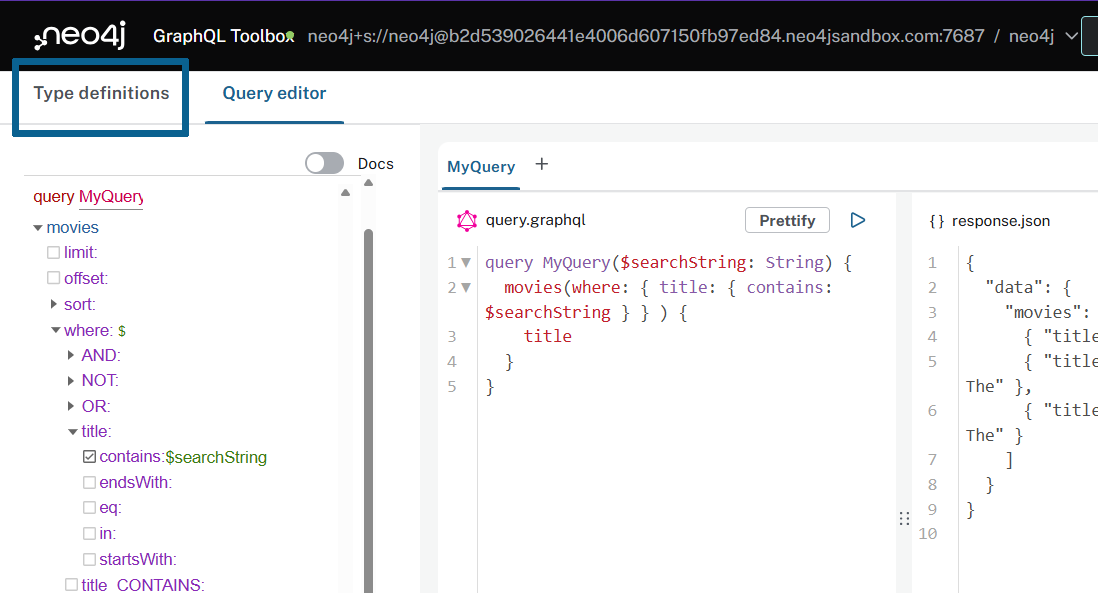Toggle the Docs switch
This screenshot has width=1098, height=593.
click(x=324, y=163)
